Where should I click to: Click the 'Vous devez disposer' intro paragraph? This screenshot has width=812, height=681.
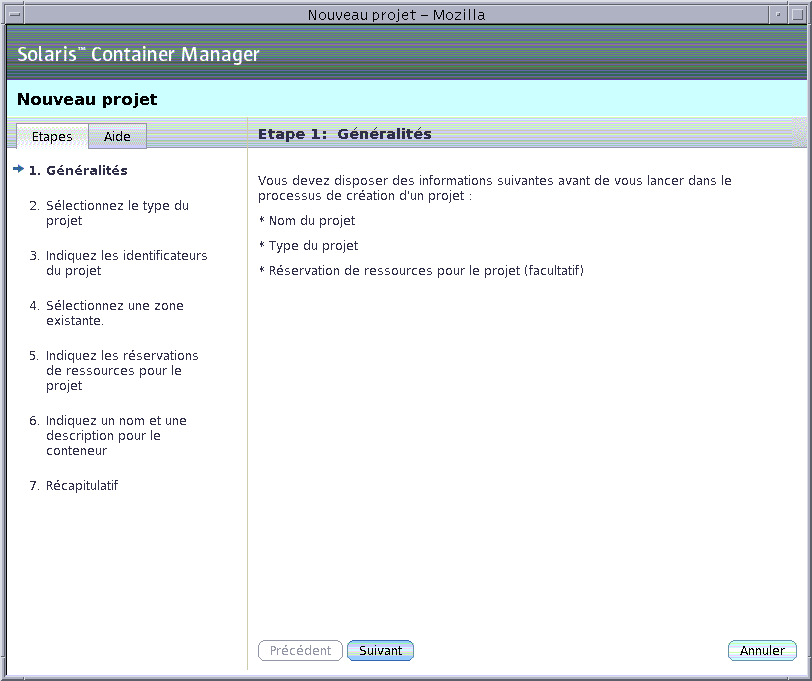point(495,188)
